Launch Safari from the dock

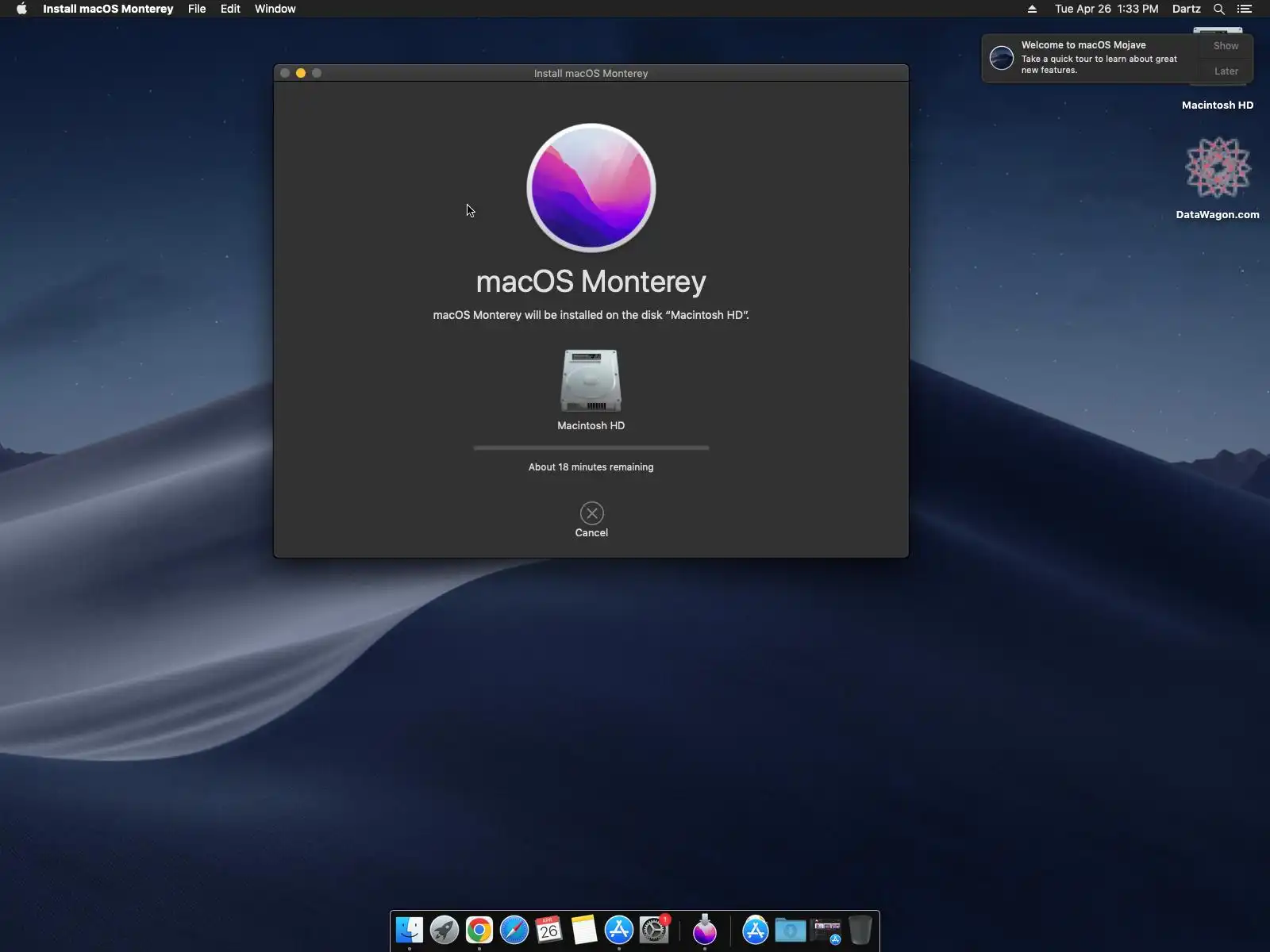[x=514, y=930]
